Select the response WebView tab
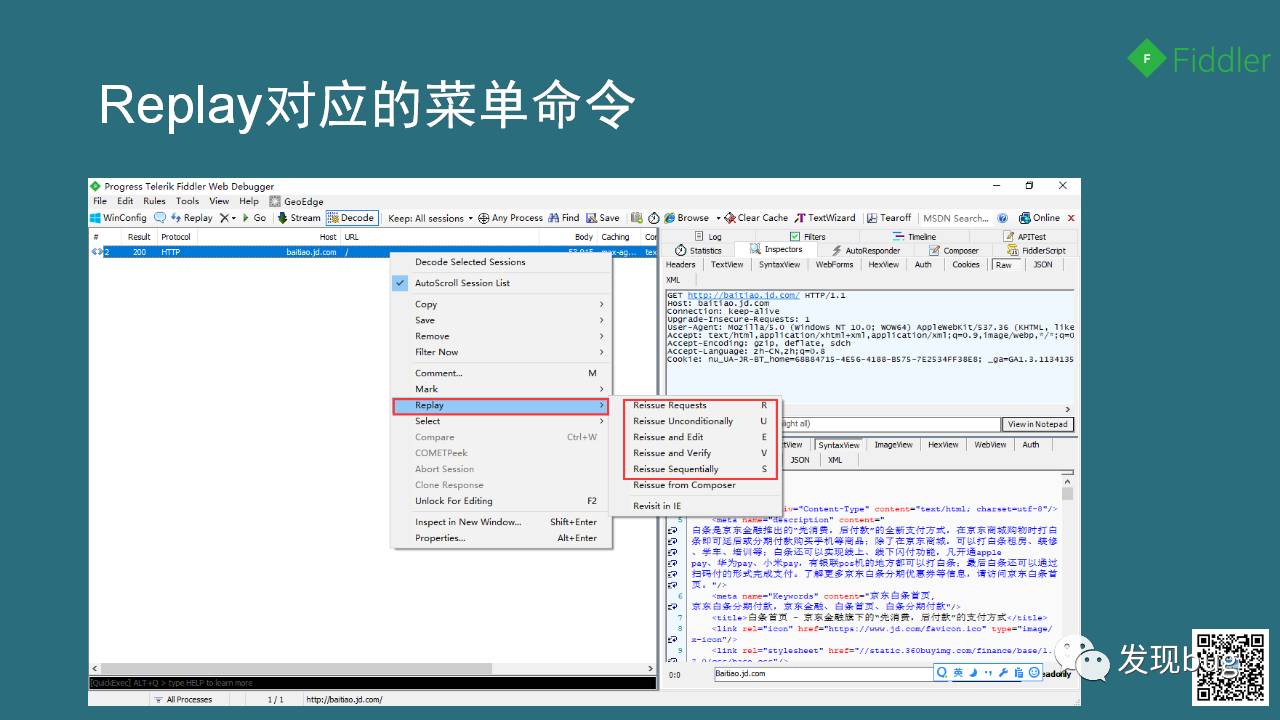The image size is (1280, 720). pyautogui.click(x=990, y=445)
